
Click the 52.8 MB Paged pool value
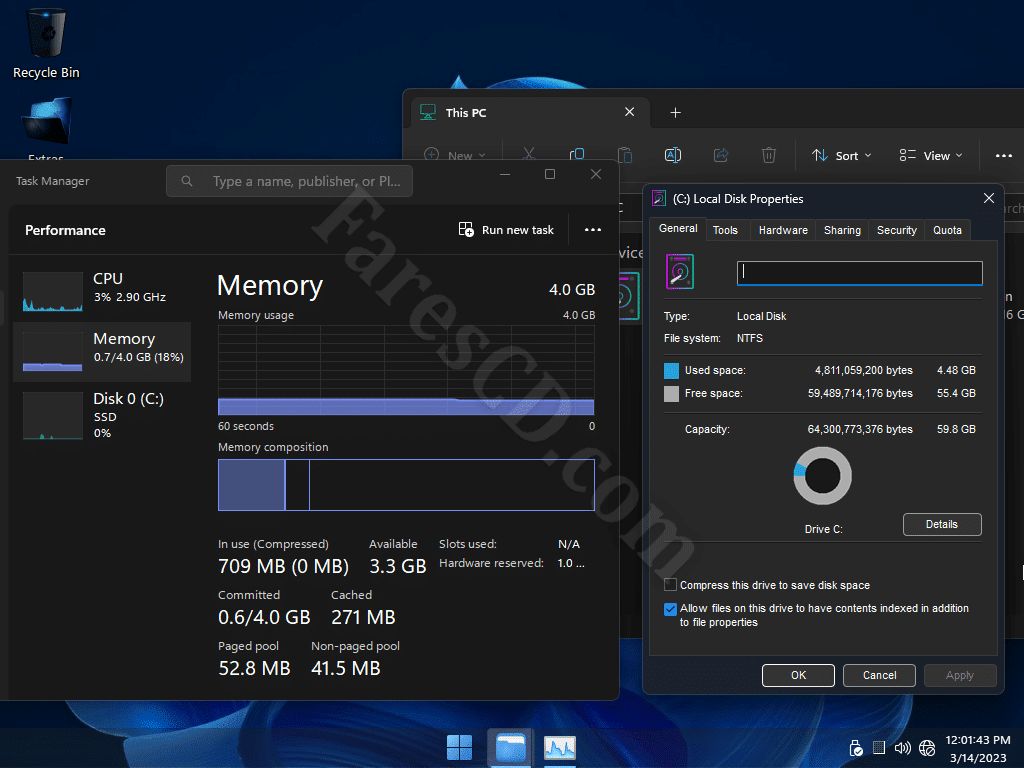pyautogui.click(x=254, y=668)
